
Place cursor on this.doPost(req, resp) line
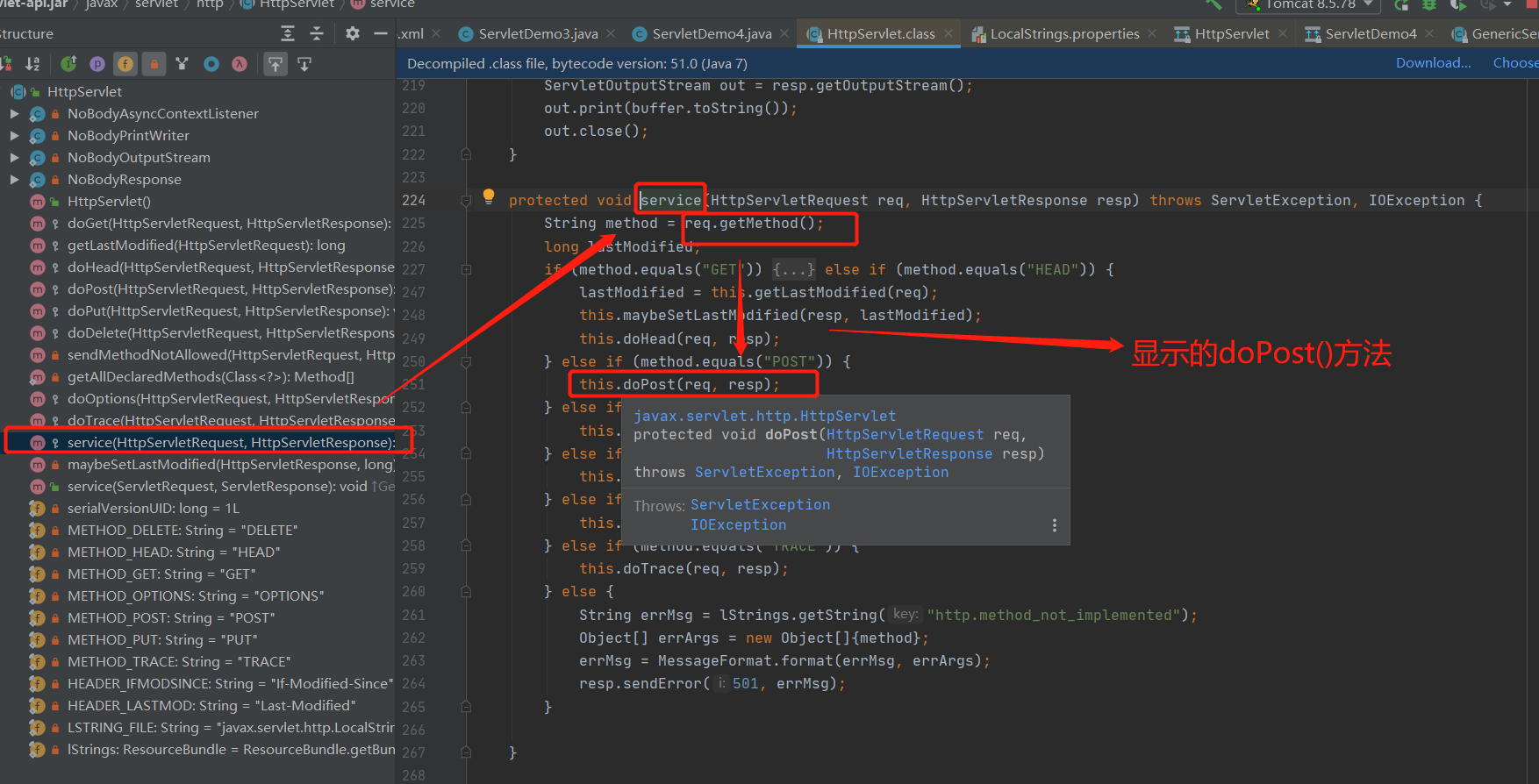pos(679,384)
